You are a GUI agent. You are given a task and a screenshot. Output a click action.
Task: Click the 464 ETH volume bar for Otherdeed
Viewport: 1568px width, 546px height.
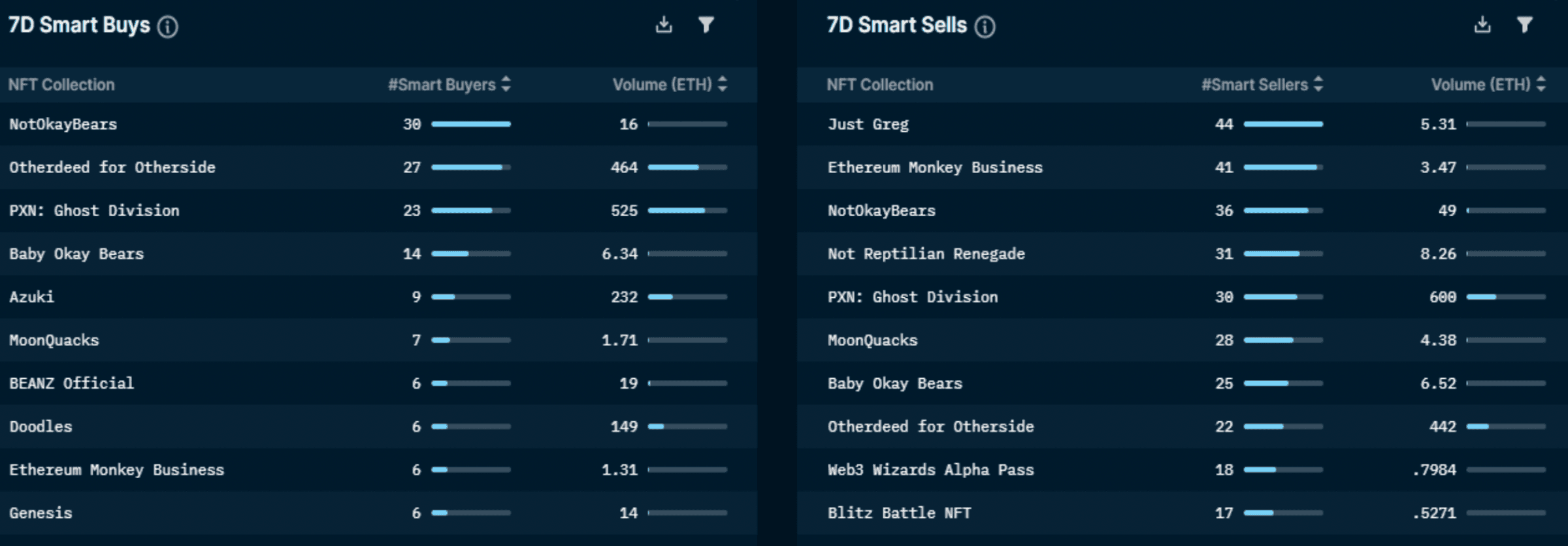coord(687,167)
